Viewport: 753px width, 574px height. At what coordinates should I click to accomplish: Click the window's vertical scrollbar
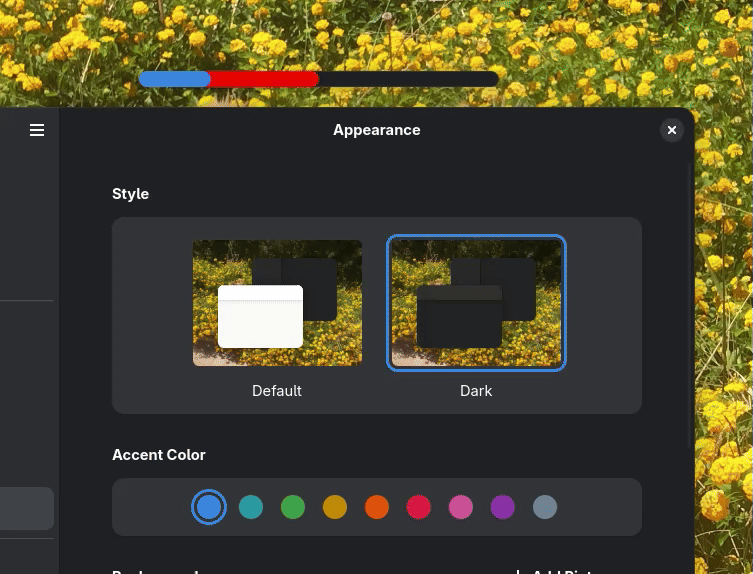pyautogui.click(x=691, y=306)
